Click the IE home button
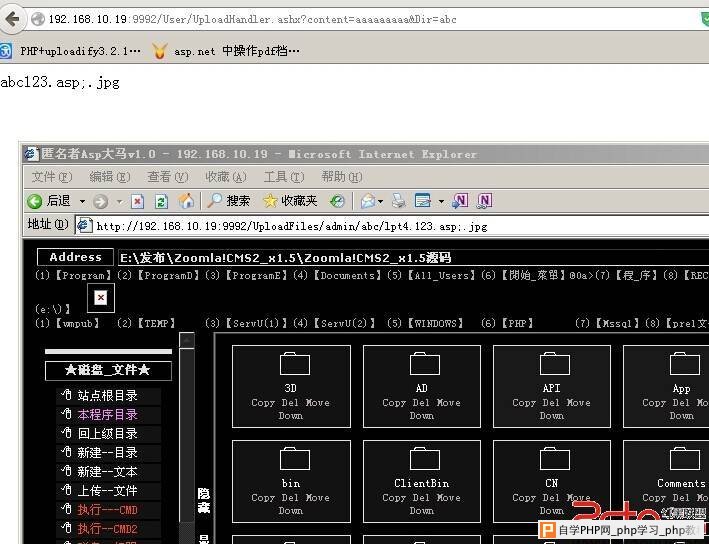Viewport: 709px width, 544px height. (186, 201)
